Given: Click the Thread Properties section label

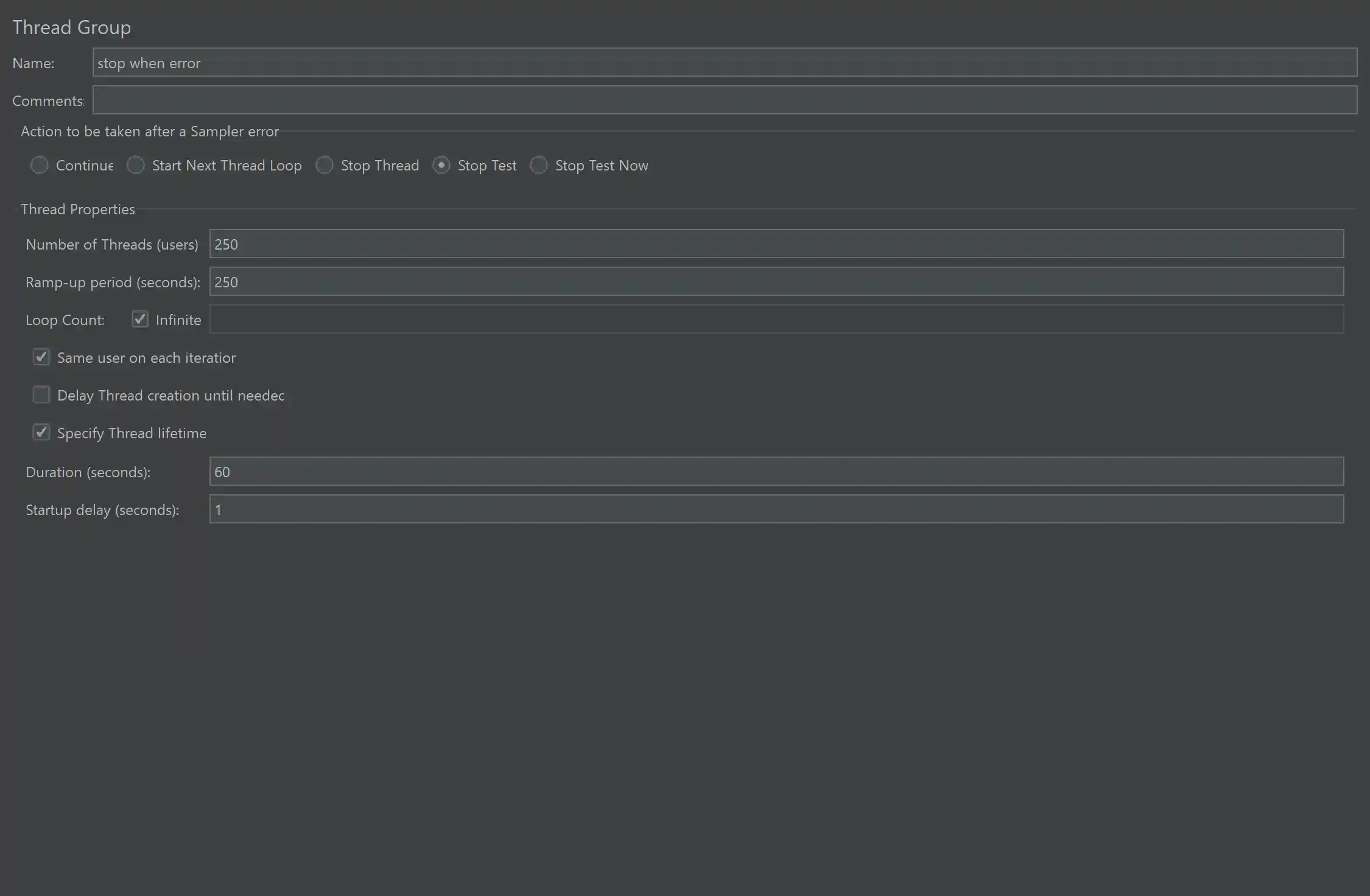Looking at the screenshot, I should click(x=78, y=209).
